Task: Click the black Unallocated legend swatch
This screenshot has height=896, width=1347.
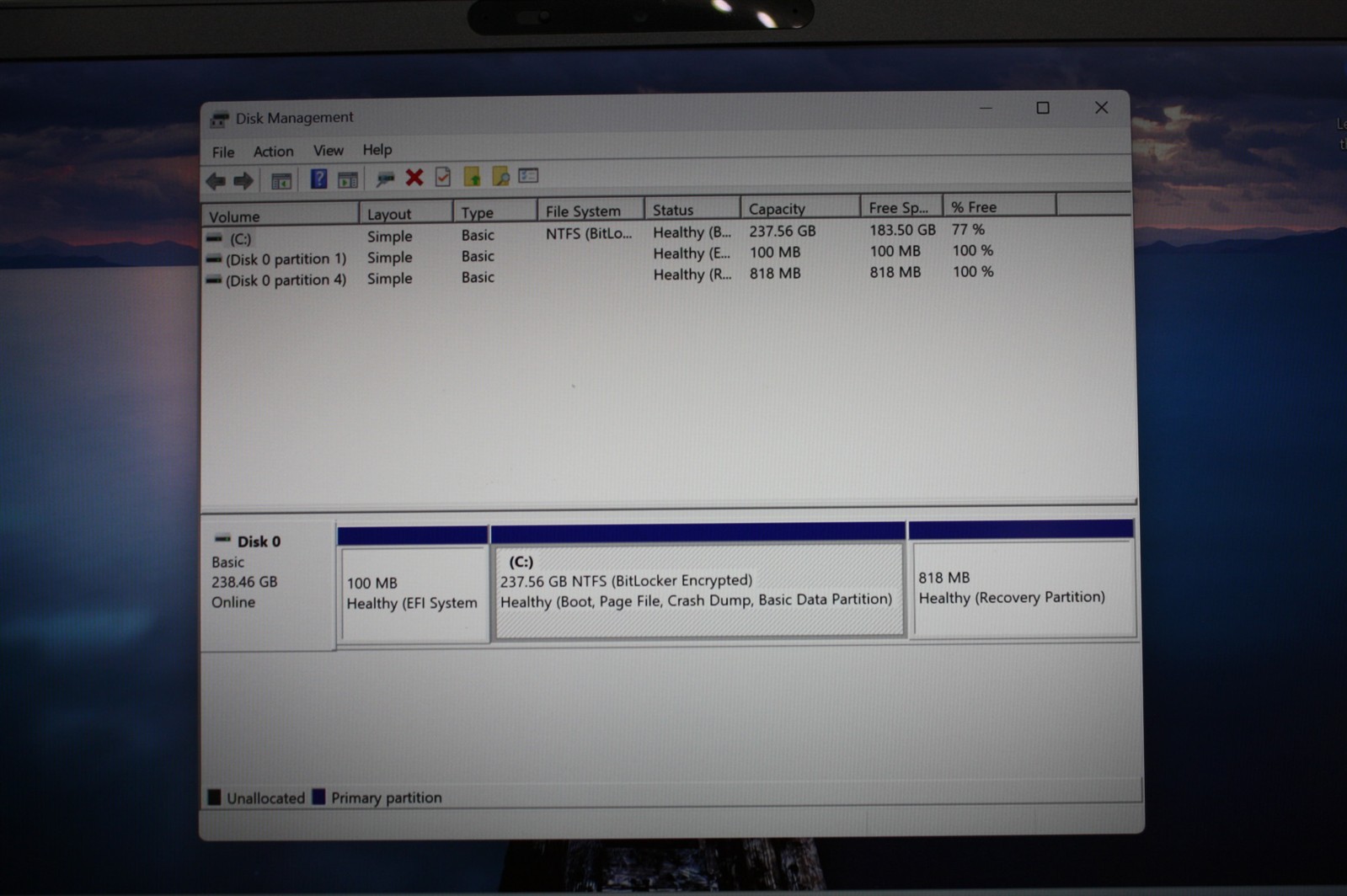Action: tap(214, 797)
